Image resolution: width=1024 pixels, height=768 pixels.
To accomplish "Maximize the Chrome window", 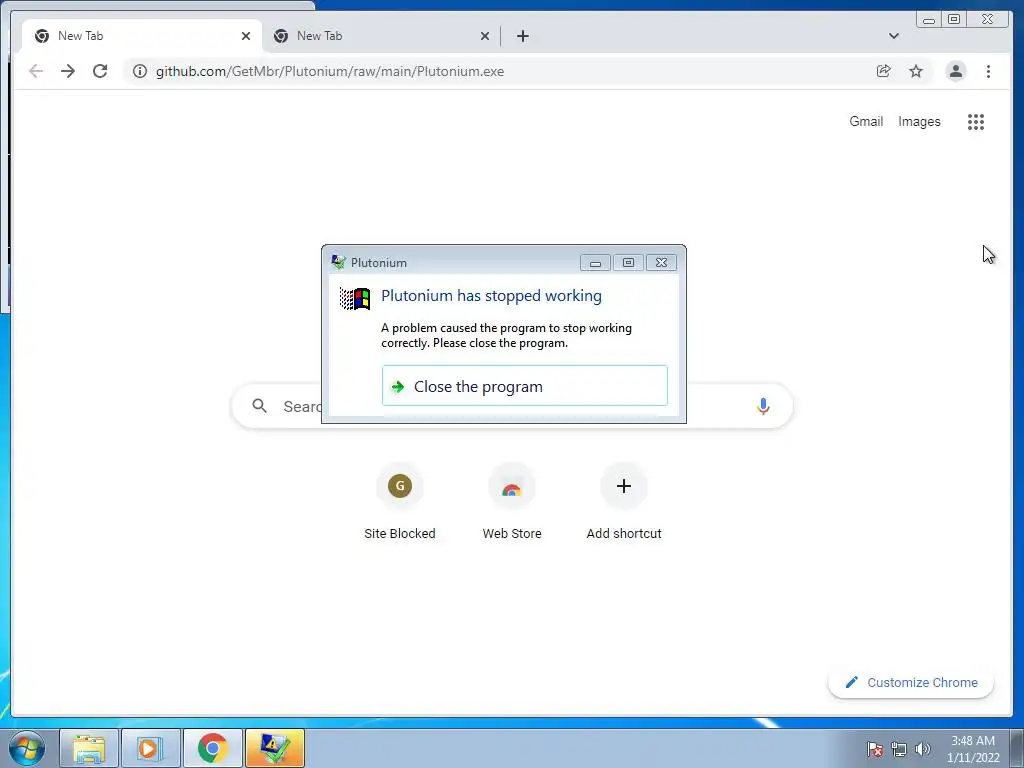I will [954, 20].
